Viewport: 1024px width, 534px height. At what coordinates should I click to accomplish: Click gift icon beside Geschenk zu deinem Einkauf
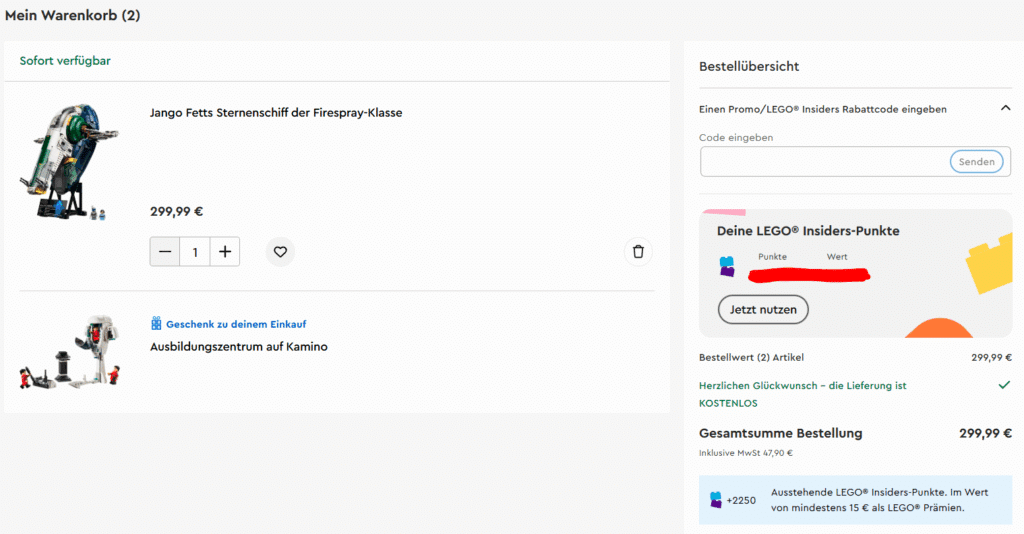tap(156, 323)
